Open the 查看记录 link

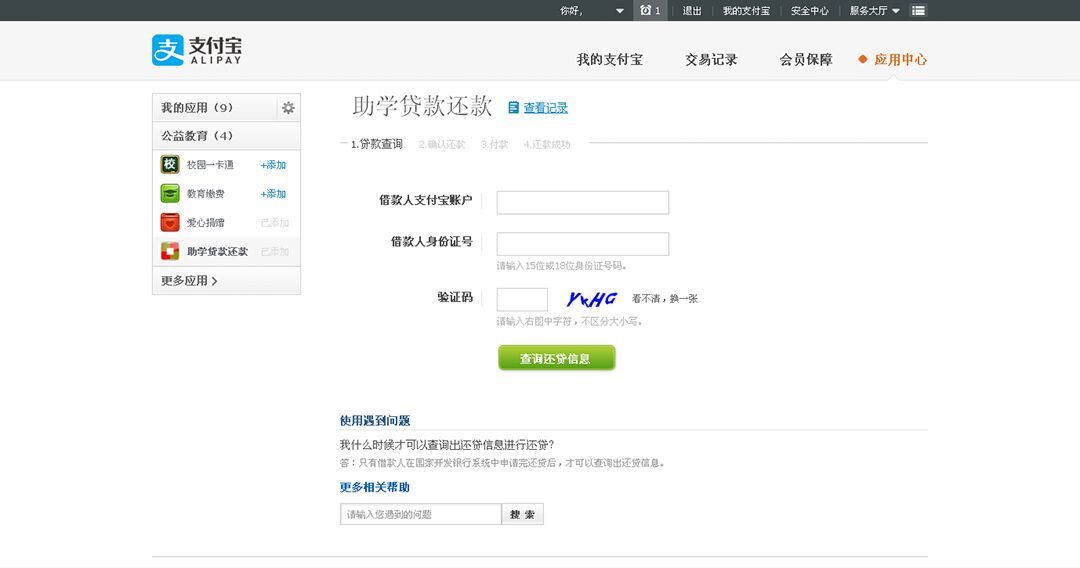545,108
